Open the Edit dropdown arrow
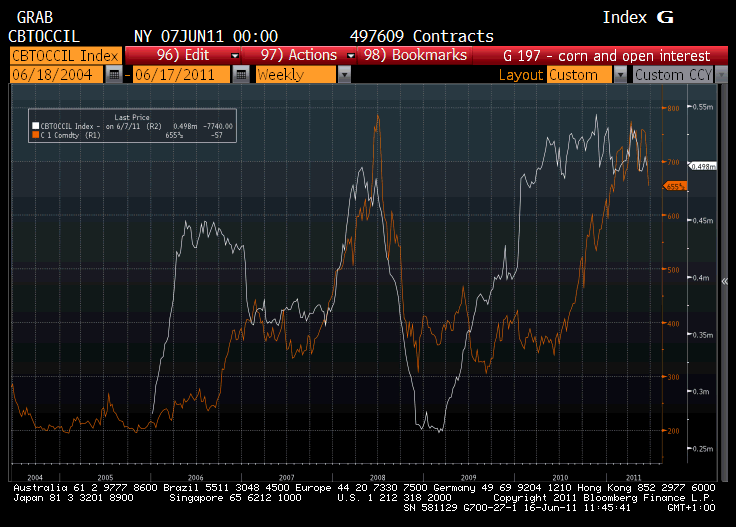Viewport: 736px width, 527px height. tap(235, 56)
